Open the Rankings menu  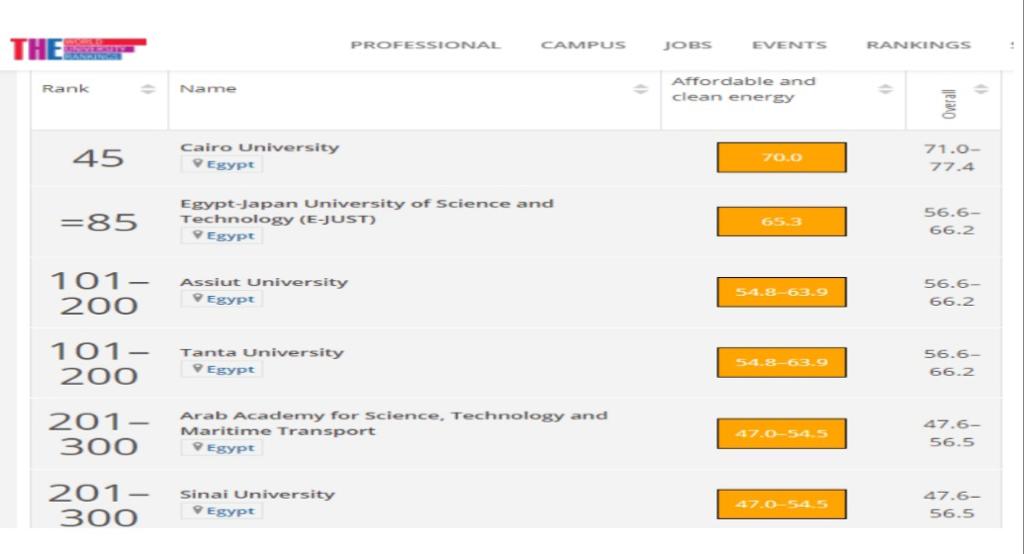tap(918, 45)
